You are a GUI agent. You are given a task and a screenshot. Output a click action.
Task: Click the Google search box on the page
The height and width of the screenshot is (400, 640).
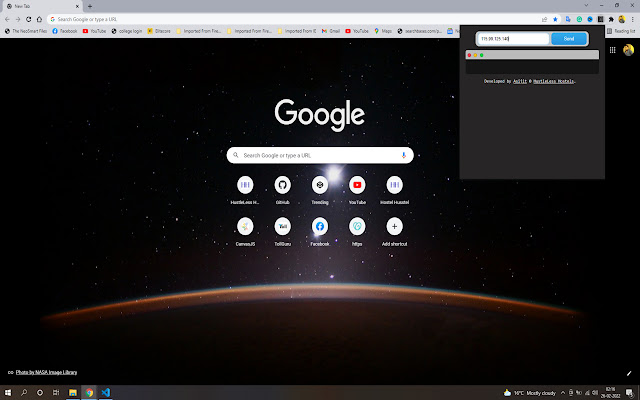318,155
